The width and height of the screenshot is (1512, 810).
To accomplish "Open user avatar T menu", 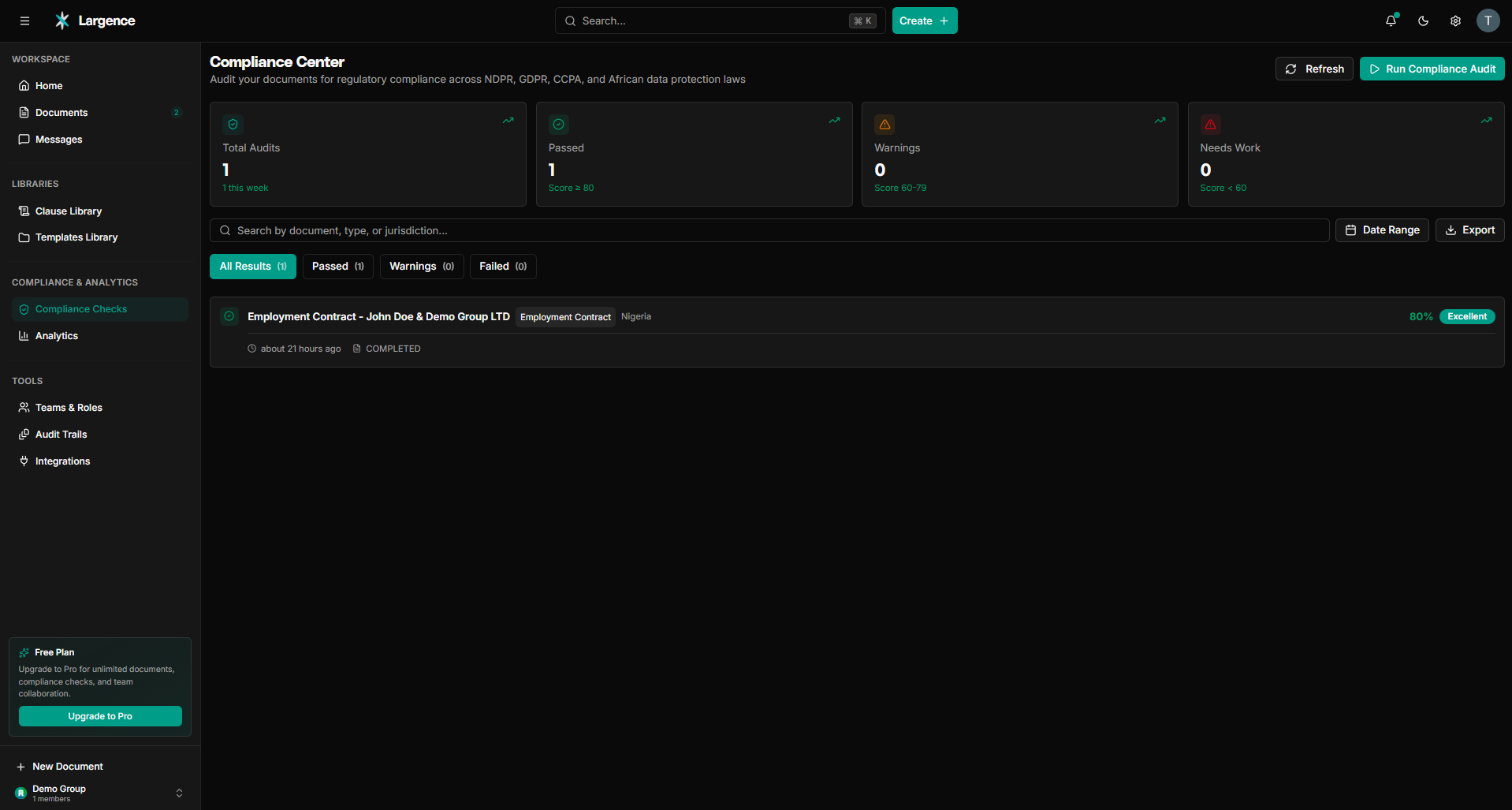I will 1488,21.
